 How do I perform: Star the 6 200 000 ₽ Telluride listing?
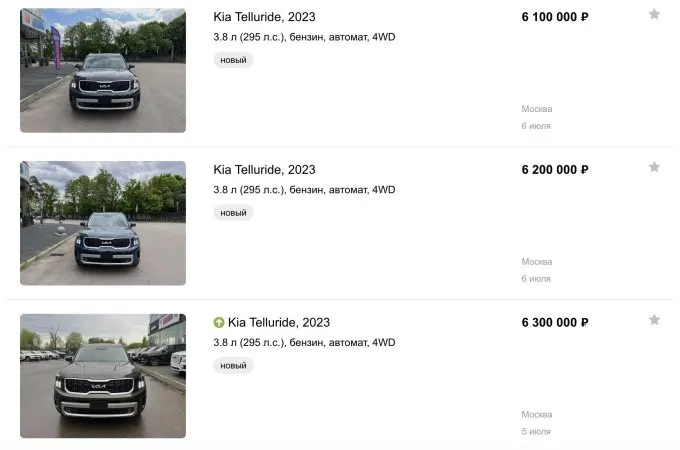coord(654,167)
